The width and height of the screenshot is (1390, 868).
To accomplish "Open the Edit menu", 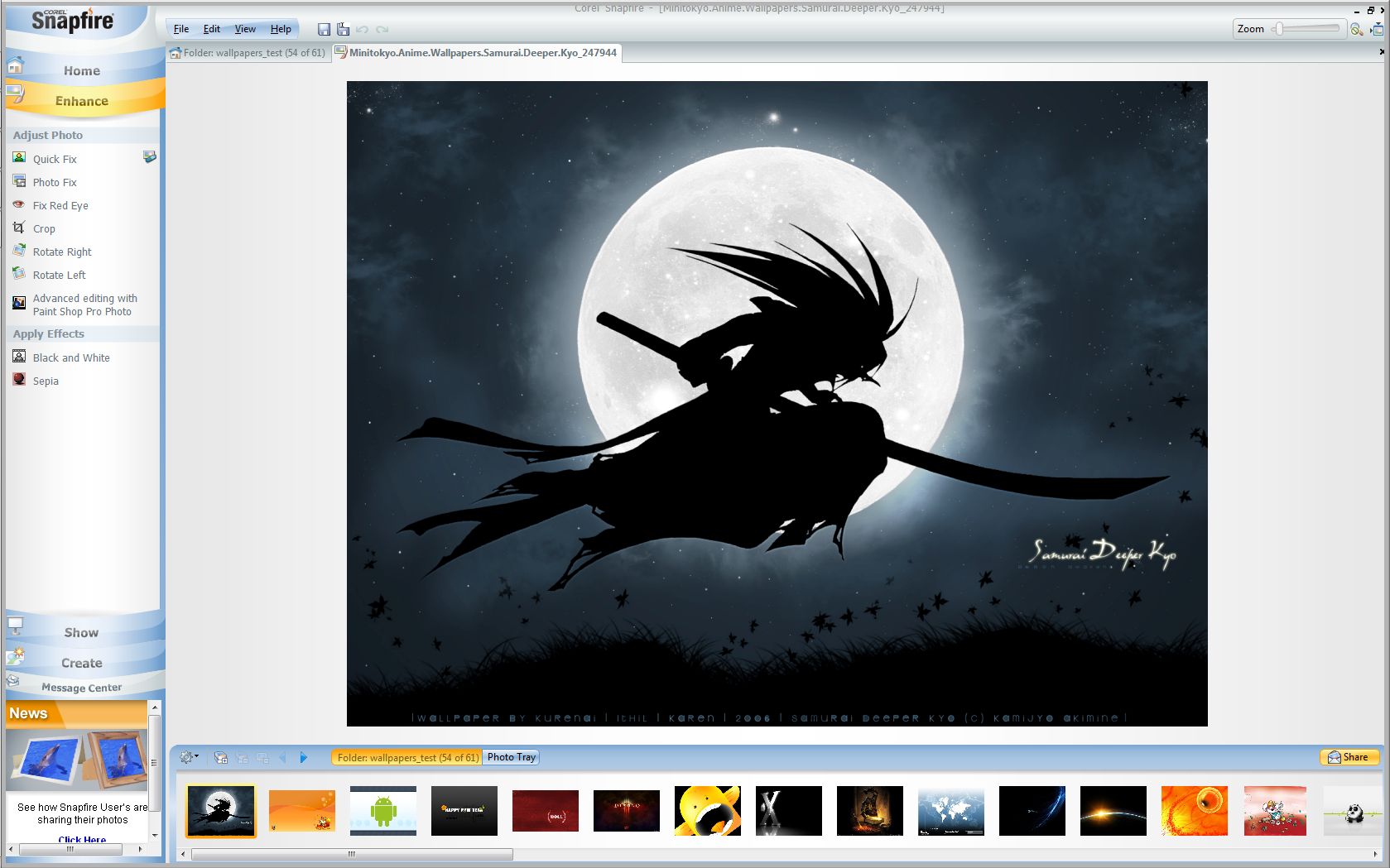I will [212, 29].
